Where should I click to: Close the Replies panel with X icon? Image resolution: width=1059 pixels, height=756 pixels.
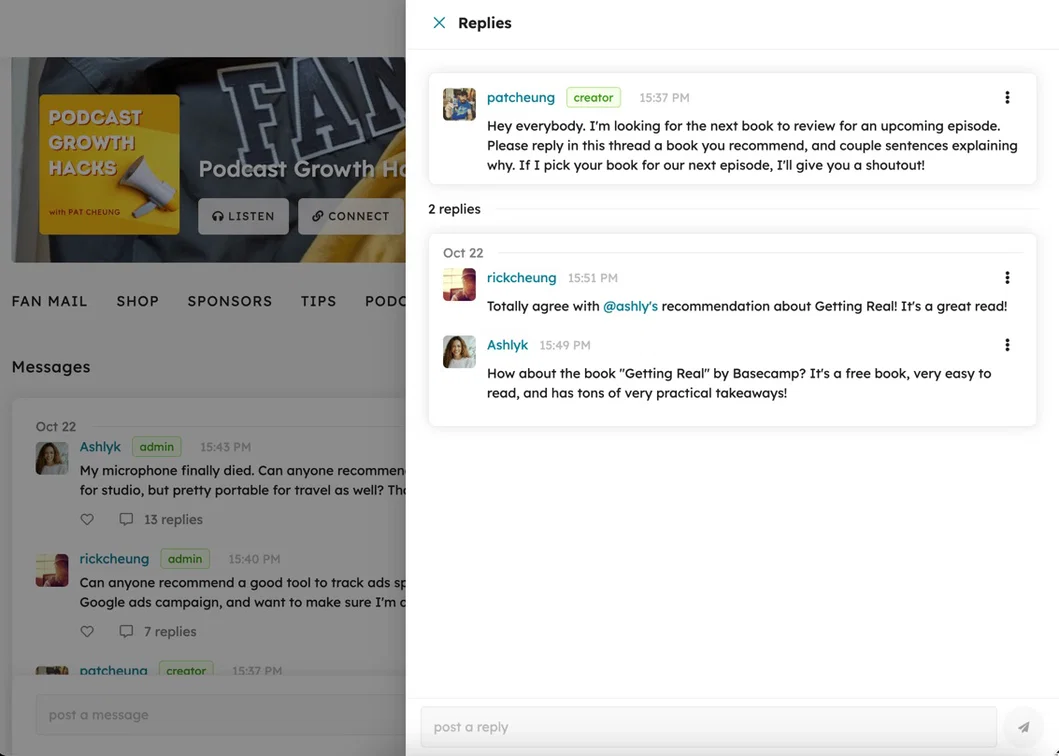coord(439,23)
